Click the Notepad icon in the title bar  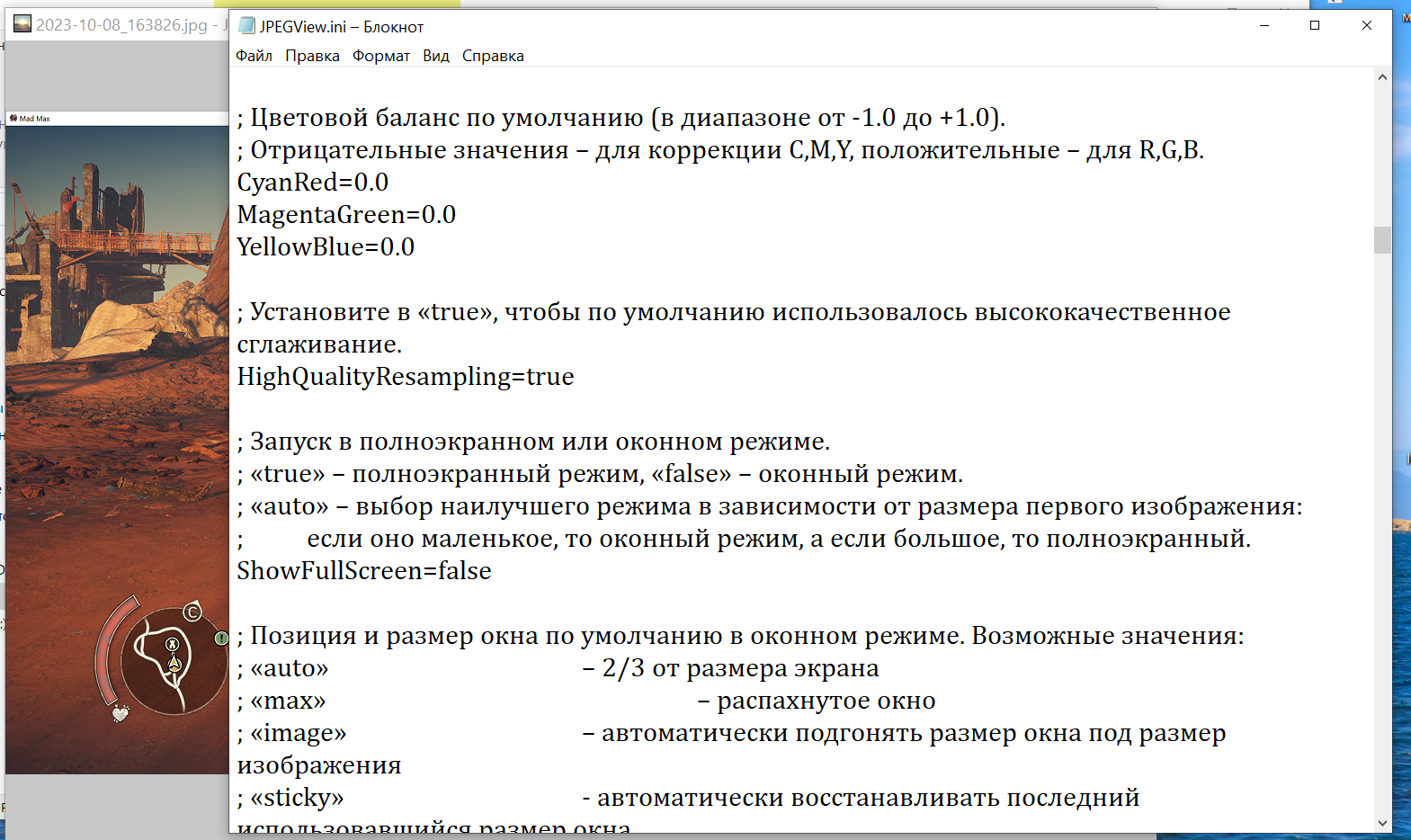pos(246,26)
